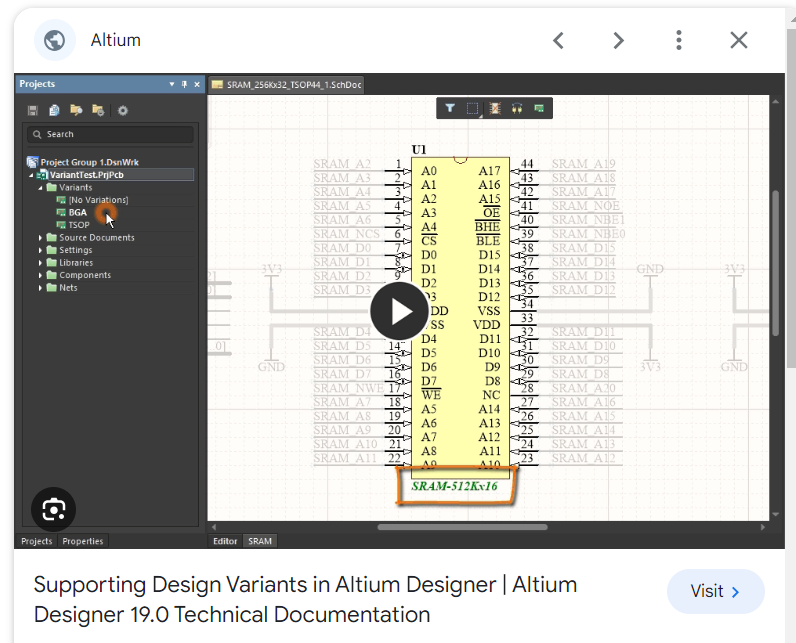Click the SRAM_A19 net label
Image resolution: width=796 pixels, height=643 pixels.
tap(583, 164)
